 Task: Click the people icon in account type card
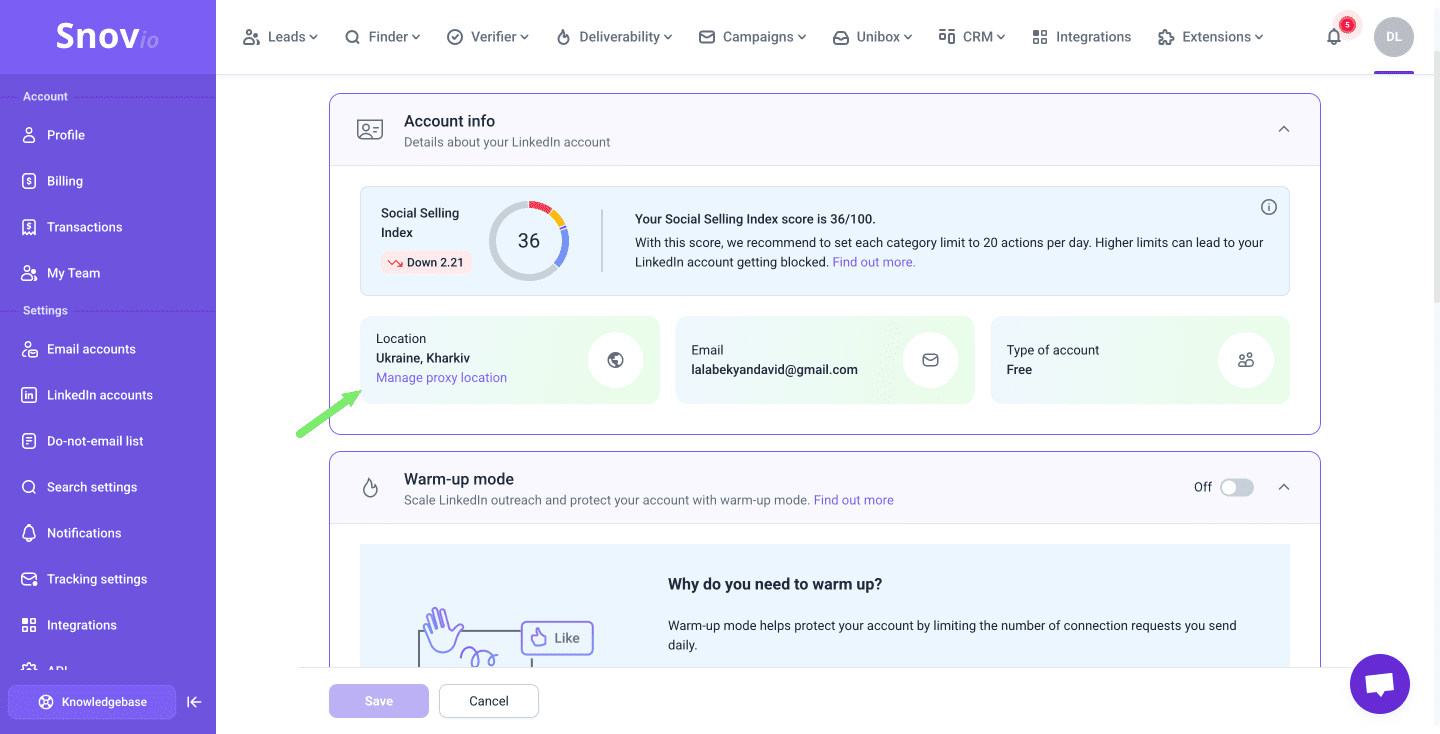click(x=1245, y=360)
